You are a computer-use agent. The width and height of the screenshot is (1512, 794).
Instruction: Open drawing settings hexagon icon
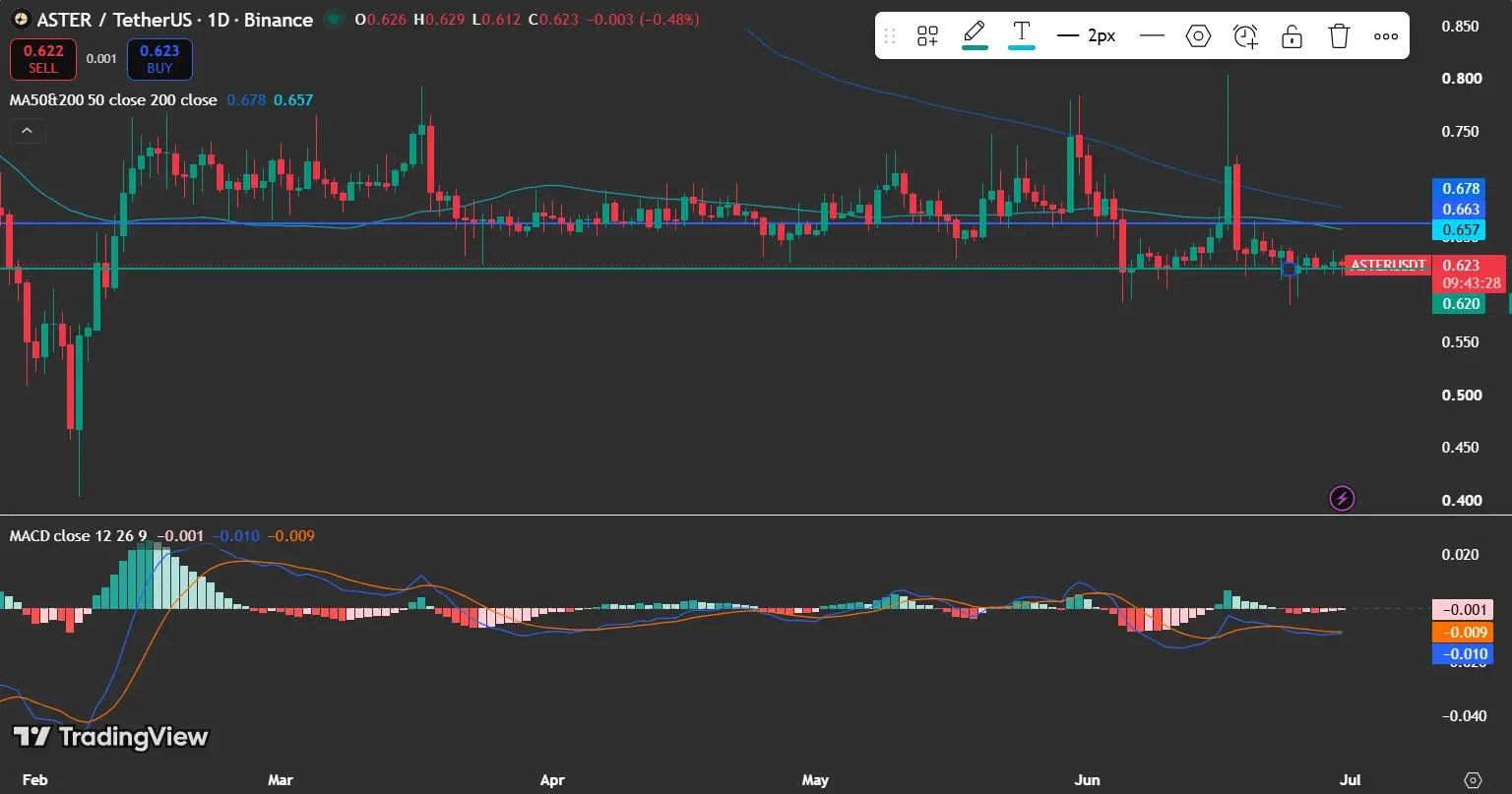[1198, 36]
